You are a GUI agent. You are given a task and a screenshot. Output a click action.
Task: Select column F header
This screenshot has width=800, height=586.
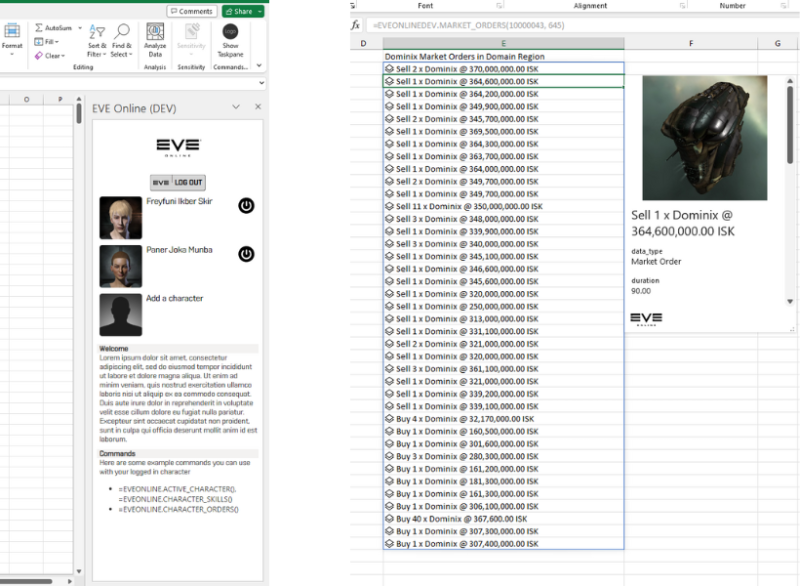pyautogui.click(x=691, y=44)
